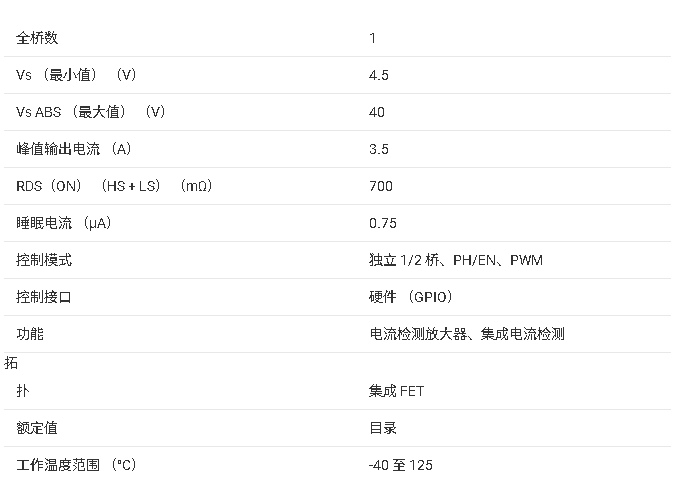Click the 集成 FET value text

click(396, 391)
